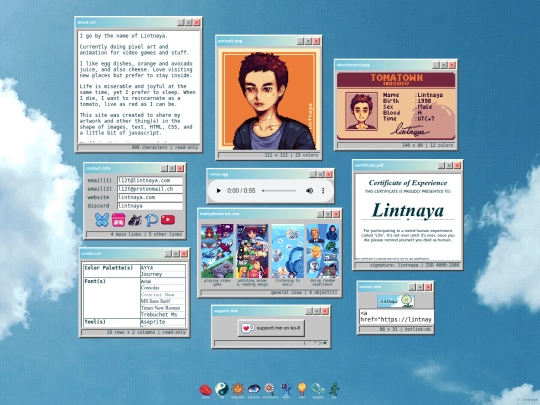Open the orange sun icon in the dock

point(238,389)
